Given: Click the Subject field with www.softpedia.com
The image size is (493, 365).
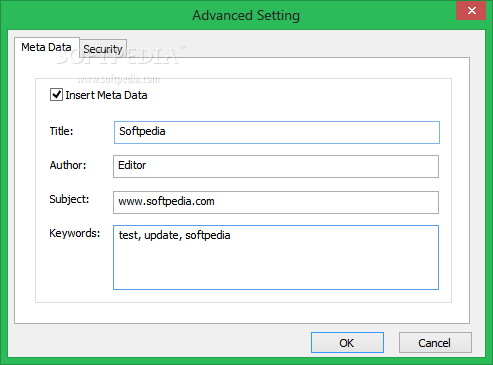Looking at the screenshot, I should click(x=276, y=202).
